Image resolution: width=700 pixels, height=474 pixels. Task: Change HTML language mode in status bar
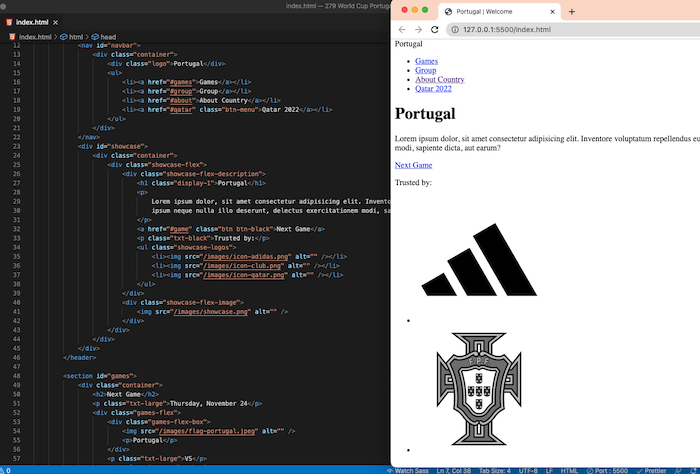(569, 470)
